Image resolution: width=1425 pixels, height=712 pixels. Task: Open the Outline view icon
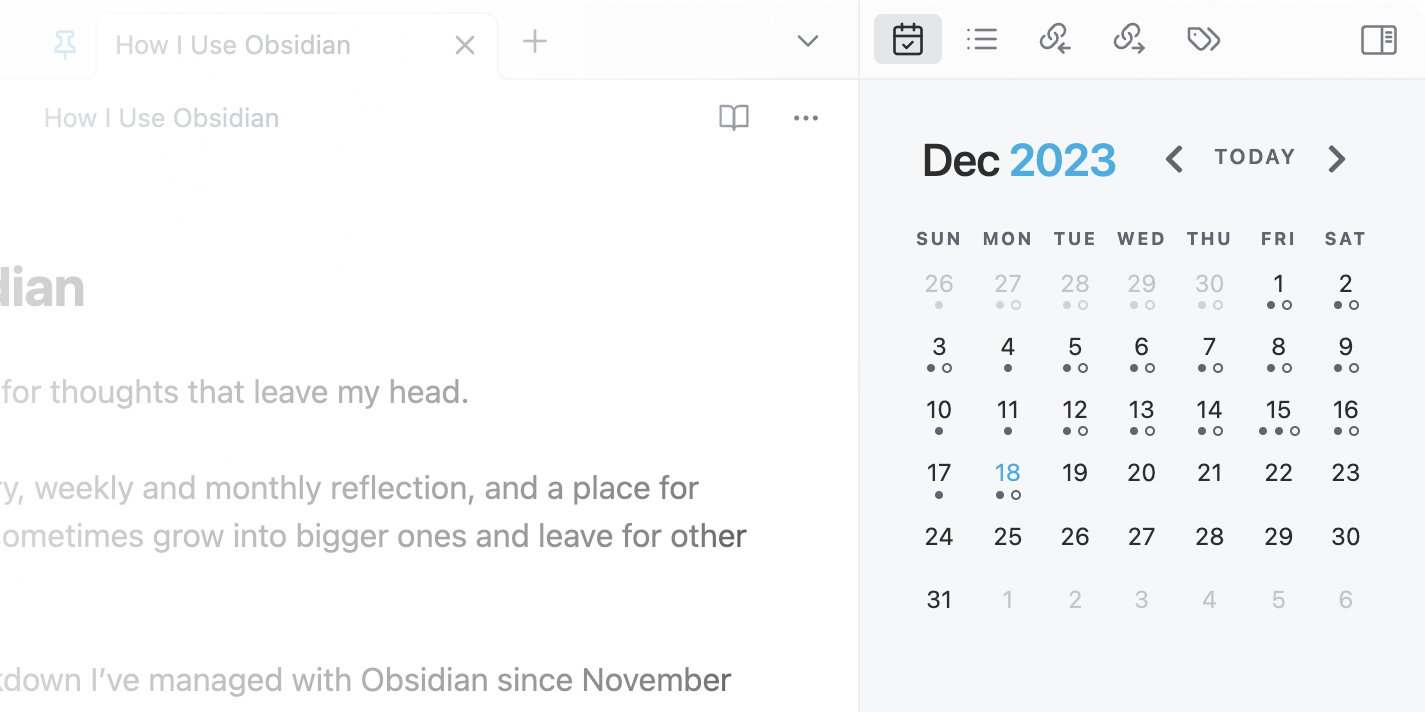(x=982, y=39)
